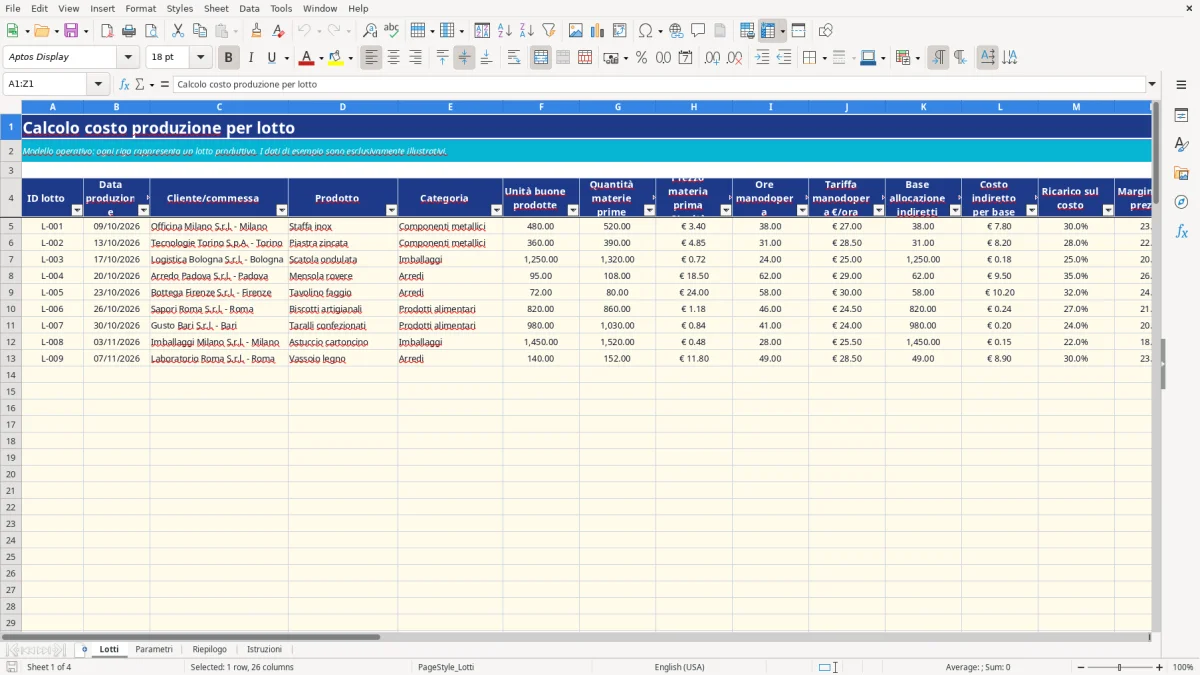1200x675 pixels.
Task: Run the spelling check
Action: click(391, 31)
